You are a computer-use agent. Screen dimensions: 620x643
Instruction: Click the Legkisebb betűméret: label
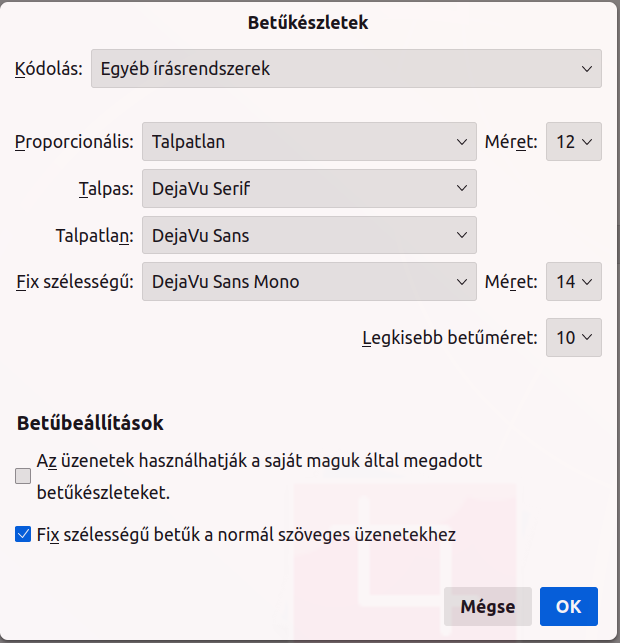[x=450, y=338]
